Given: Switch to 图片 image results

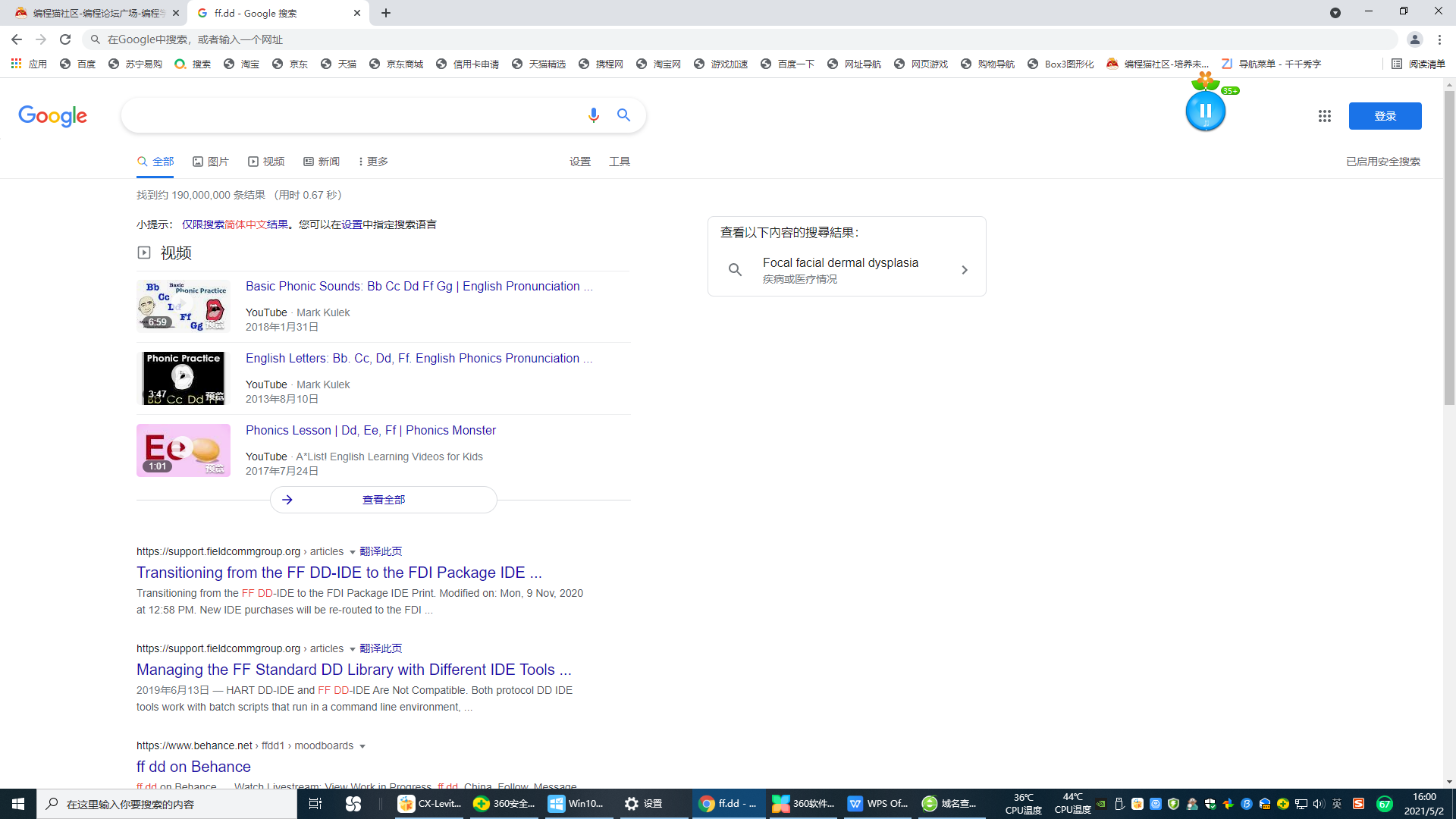Looking at the screenshot, I should point(211,162).
